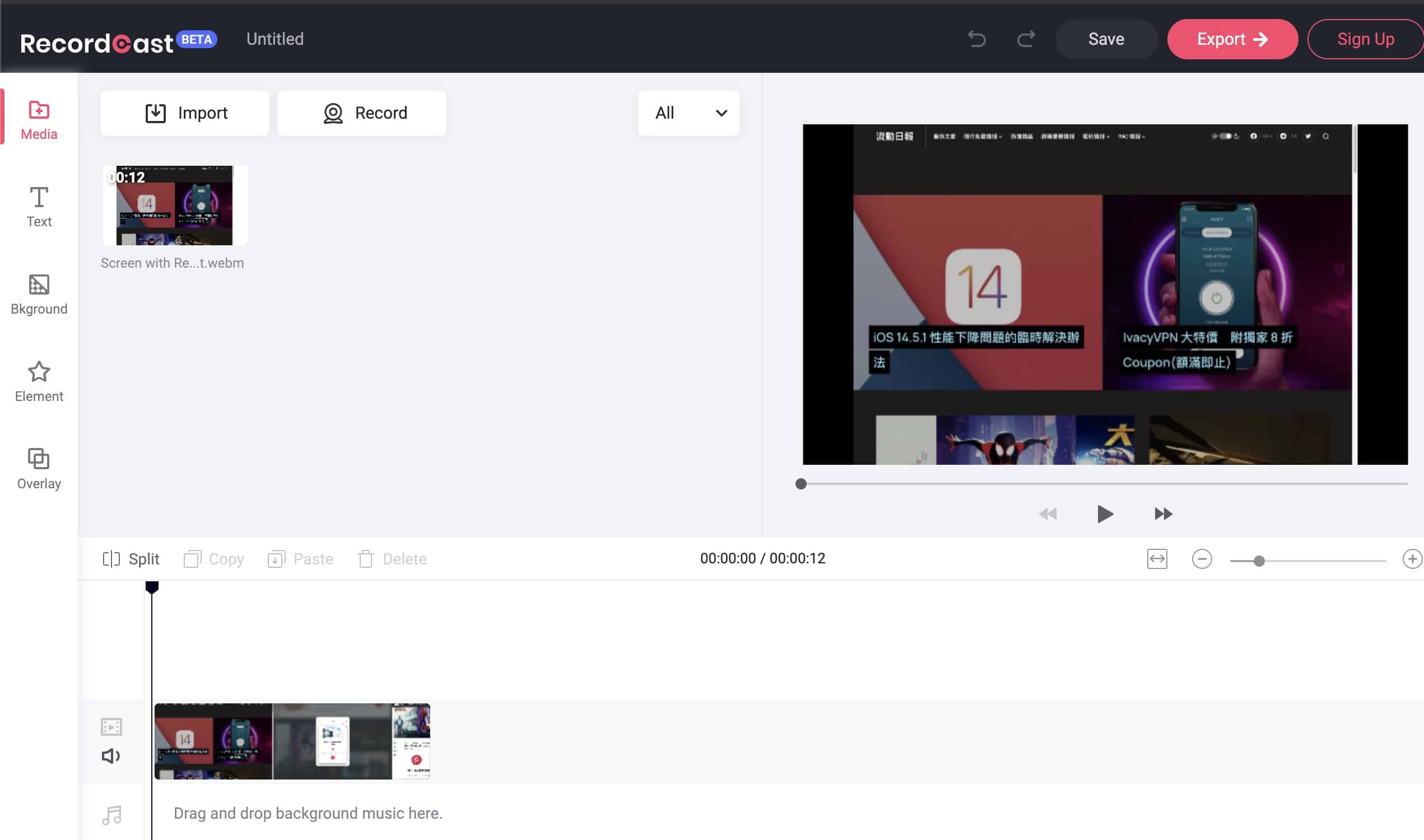Paste the copied clip
Screen dimensions: 1424x840
click(x=300, y=559)
